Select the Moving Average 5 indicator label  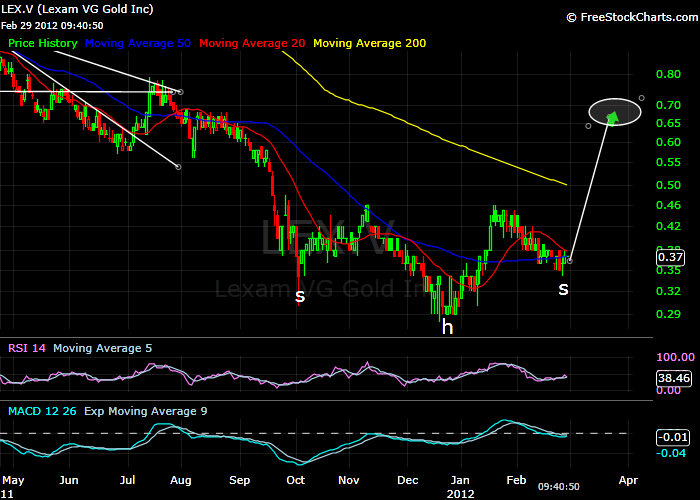(103, 348)
